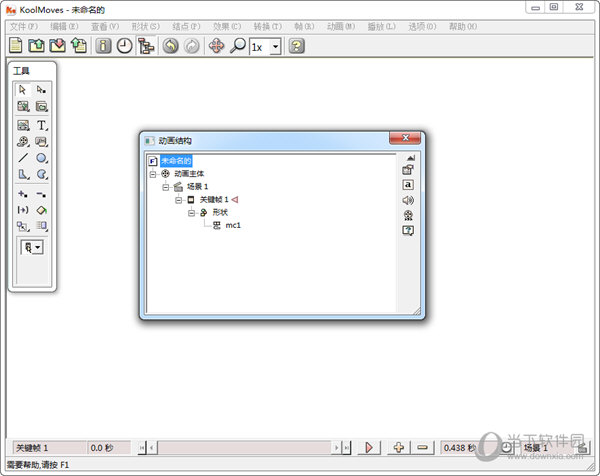
Task: Click the add point tool
Action: tap(23, 194)
